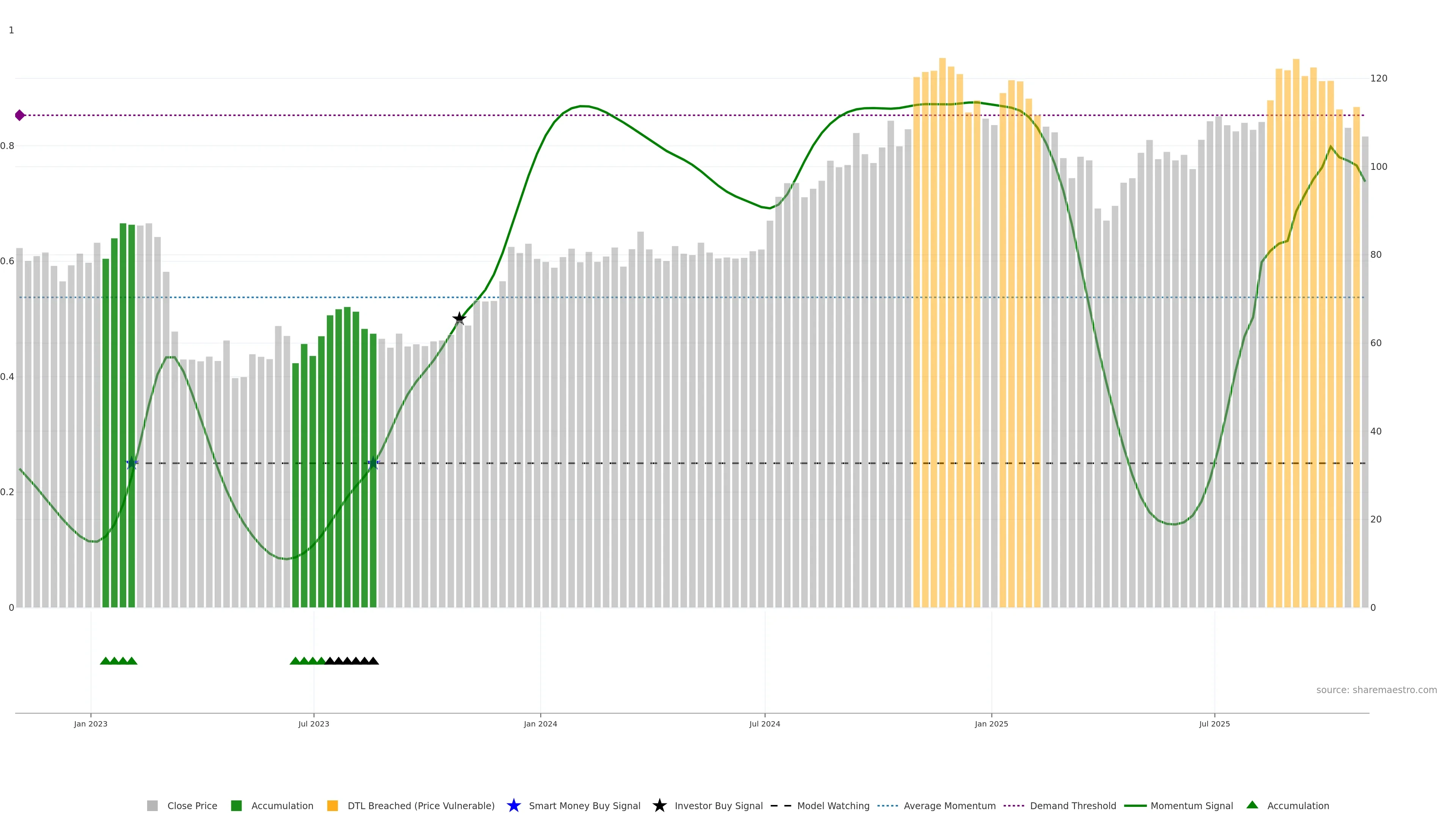Click the green Accumulation triangles below January 2023
The height and width of the screenshot is (819, 1456).
pyautogui.click(x=119, y=661)
